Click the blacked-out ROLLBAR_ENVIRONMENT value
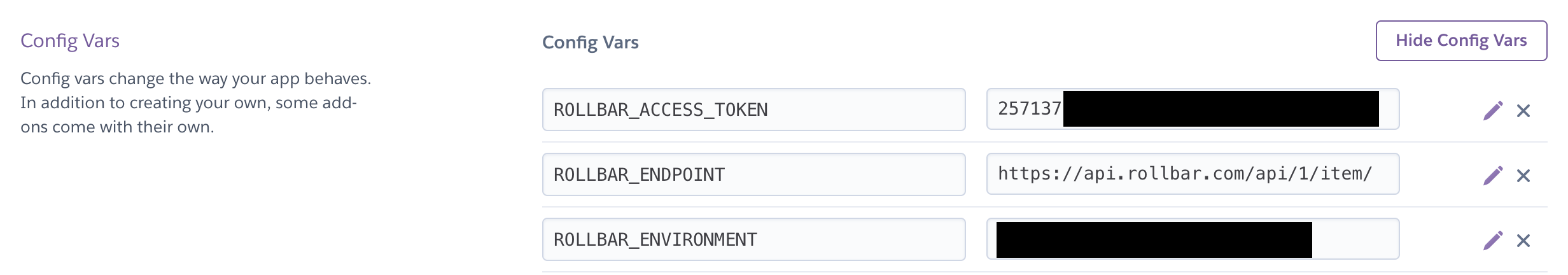Viewport: 1568px width, 275px height. click(x=1154, y=240)
